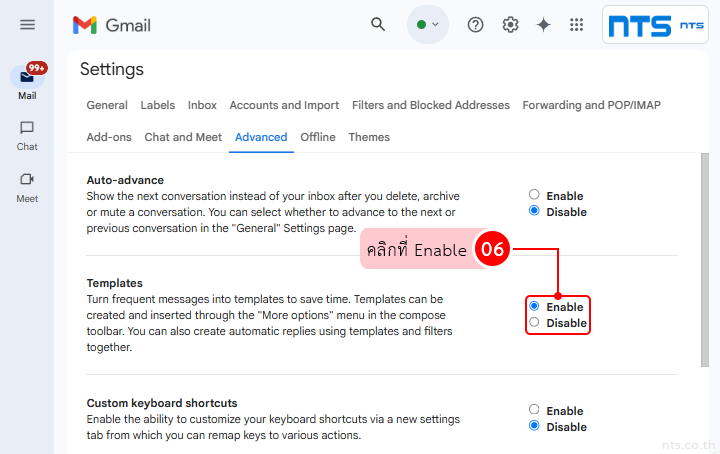Open Forwarding and POP/IMAP tab
Image resolution: width=720 pixels, height=454 pixels.
(x=591, y=105)
